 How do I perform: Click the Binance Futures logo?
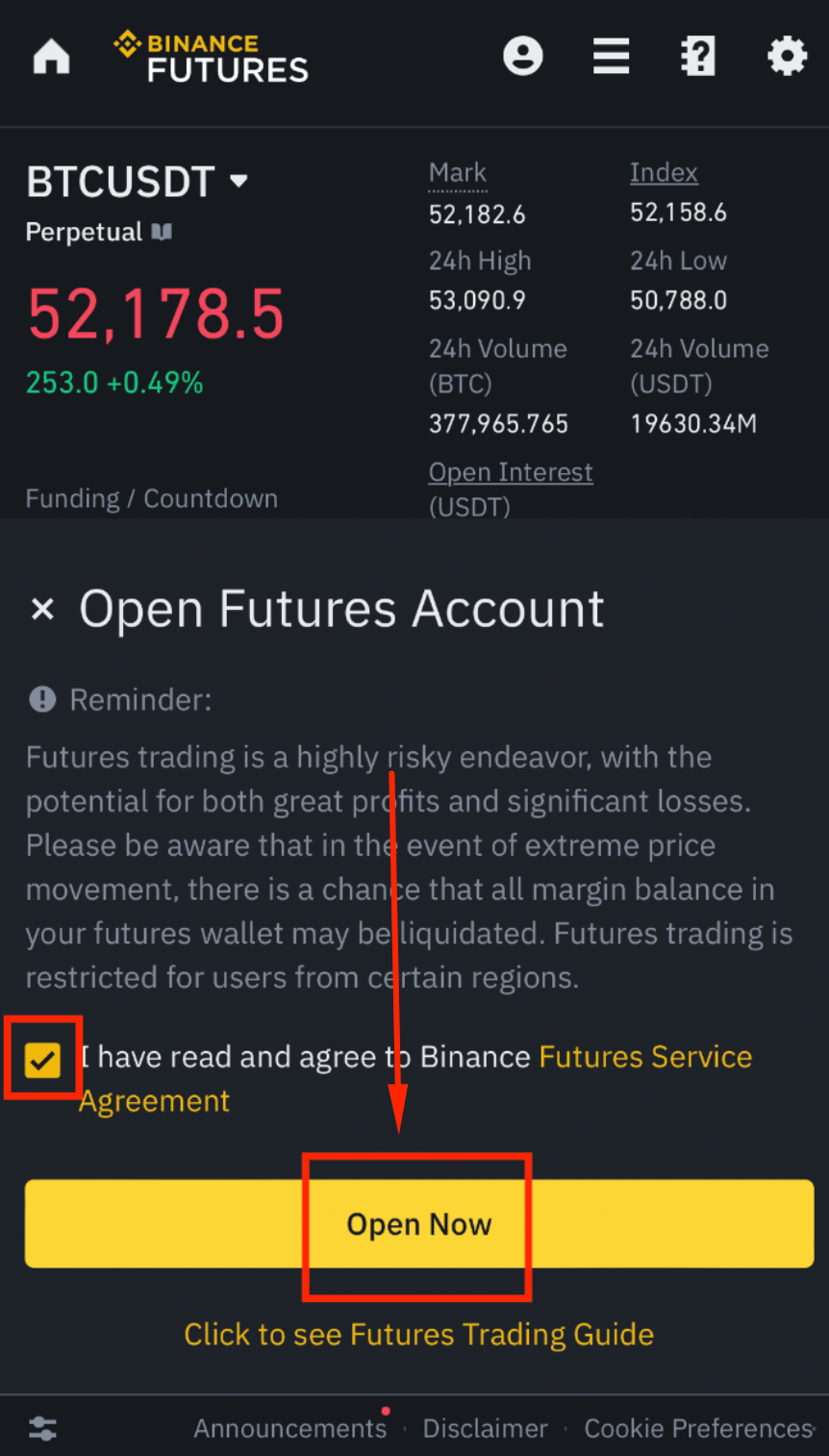(x=212, y=57)
